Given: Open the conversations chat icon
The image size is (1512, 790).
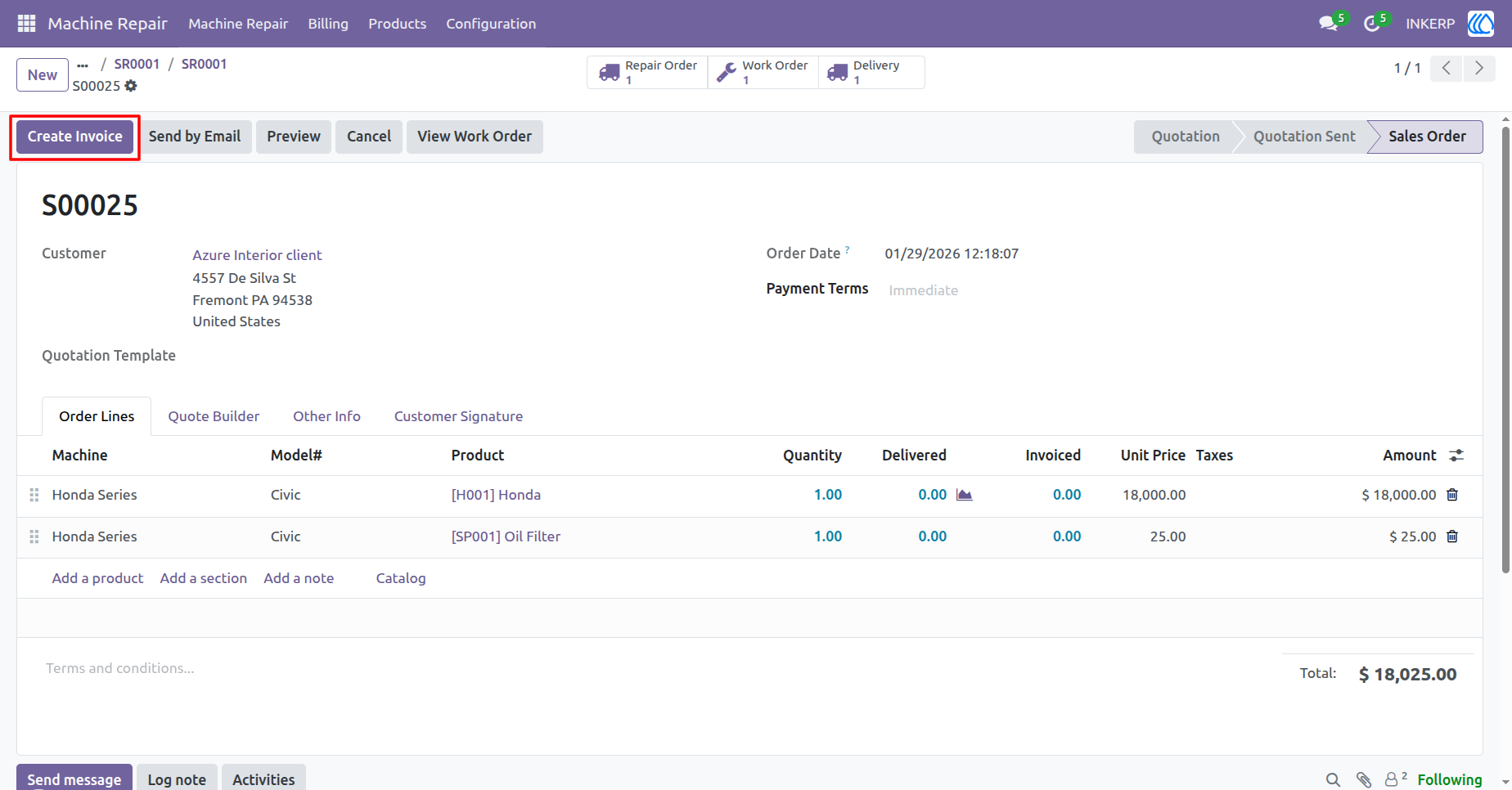Looking at the screenshot, I should (1329, 24).
